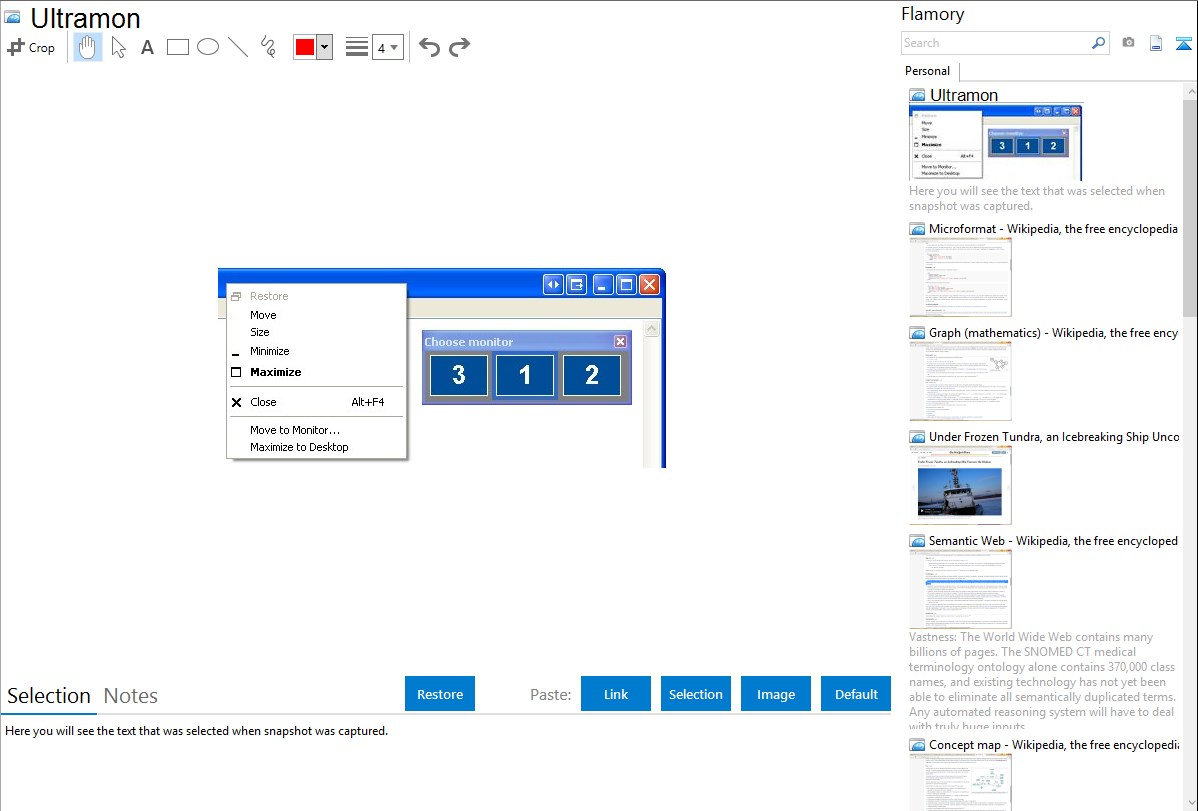1198x811 pixels.
Task: Open the Semantic Web snapshot title
Action: click(x=1053, y=540)
